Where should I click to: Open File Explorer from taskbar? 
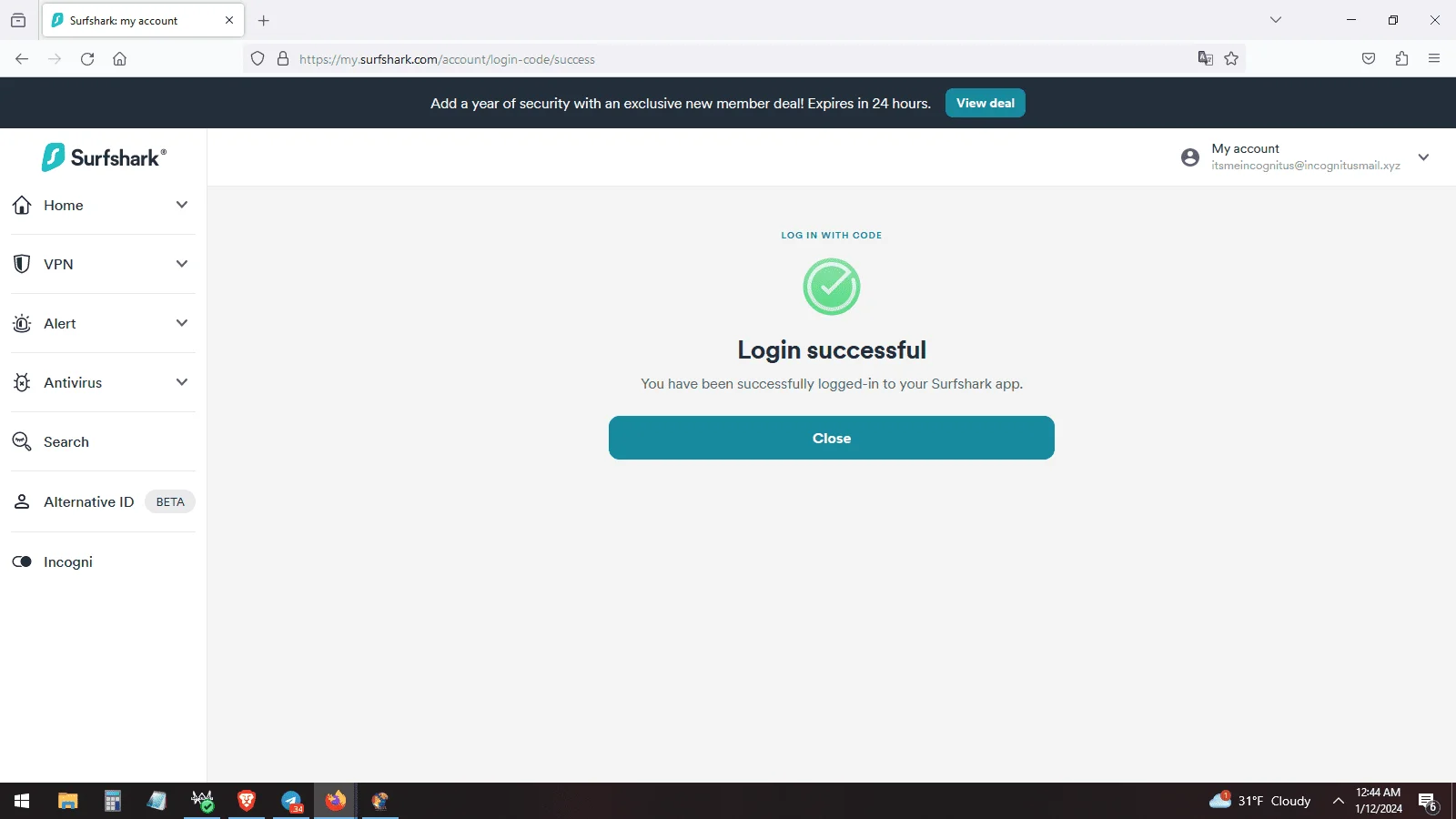[x=68, y=801]
